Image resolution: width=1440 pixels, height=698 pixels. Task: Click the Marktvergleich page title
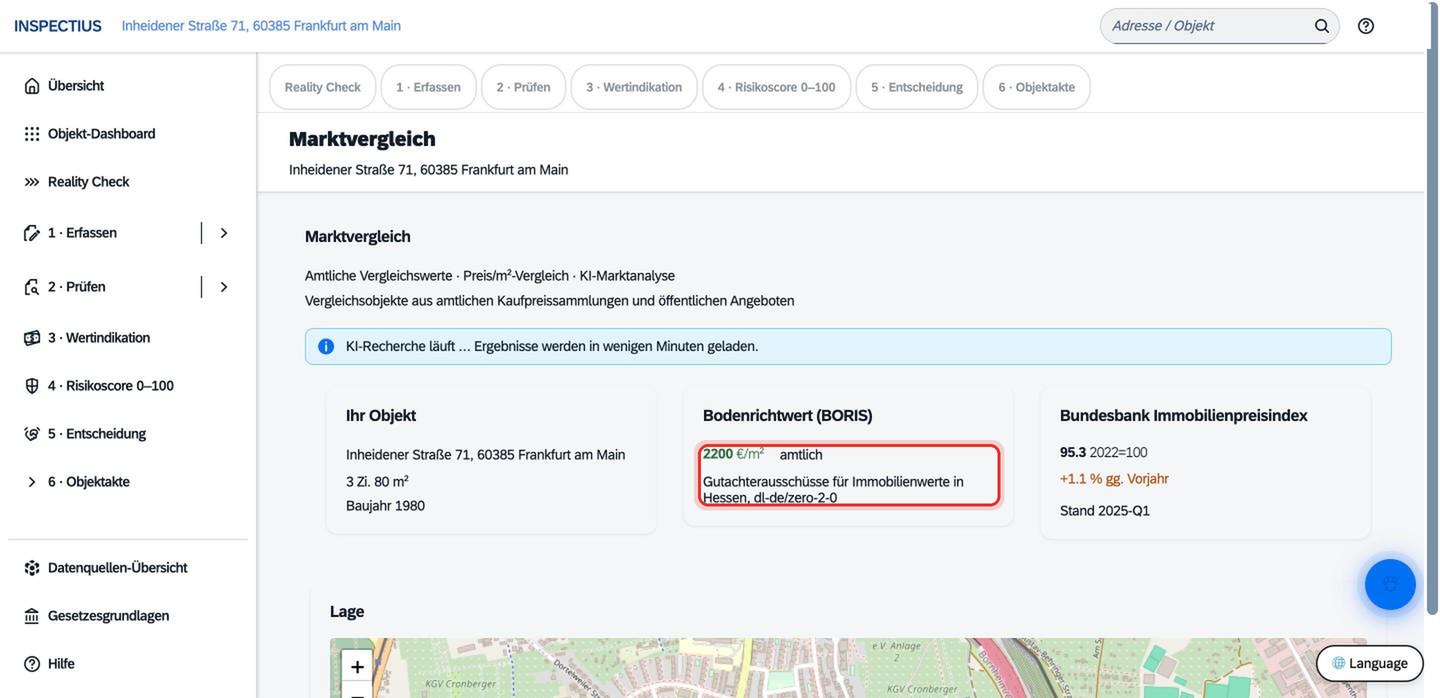click(x=362, y=139)
